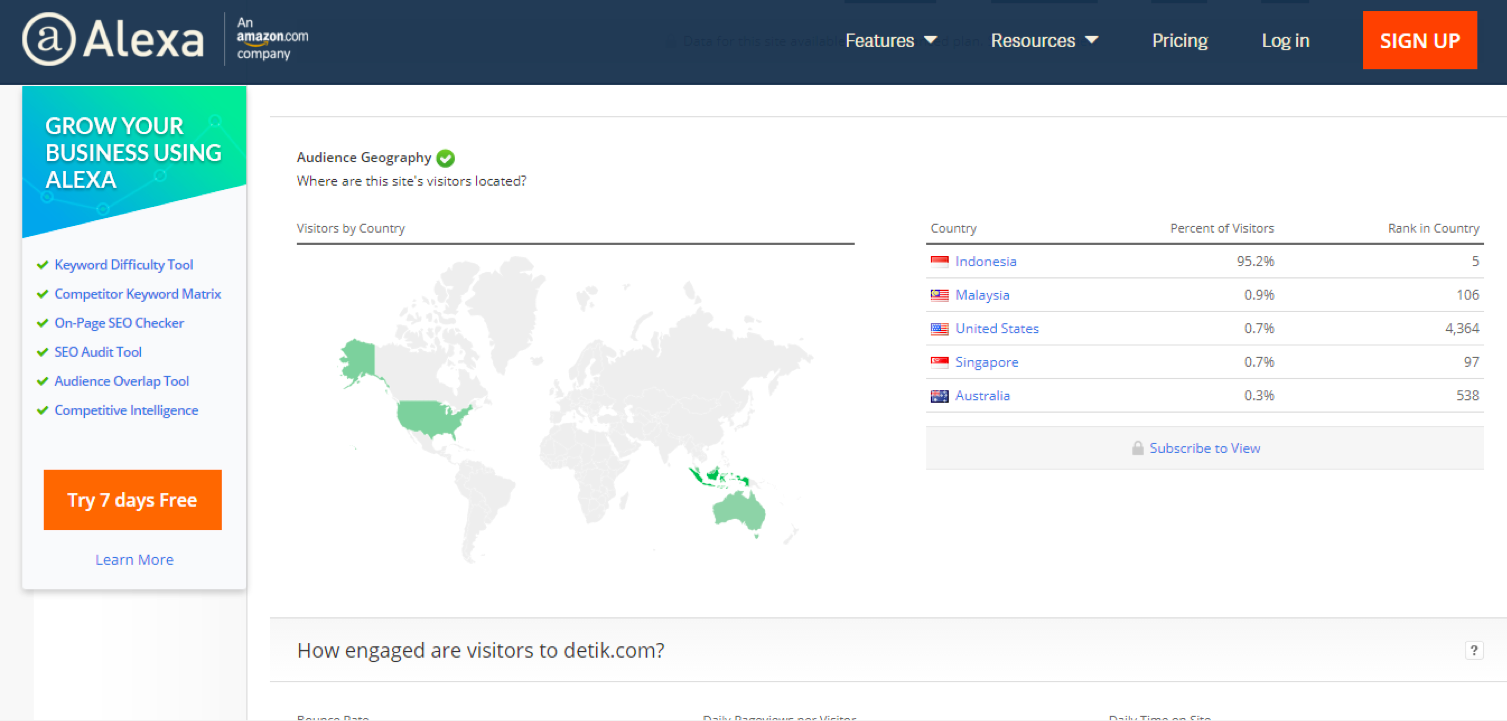Open On-Page SEO Checker link
The image size is (1507, 721).
(x=119, y=323)
